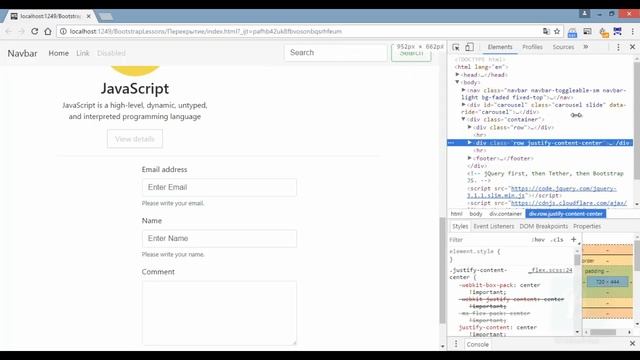640x360 pixels.
Task: Expand row justify-content-center node
Action: pos(470,142)
